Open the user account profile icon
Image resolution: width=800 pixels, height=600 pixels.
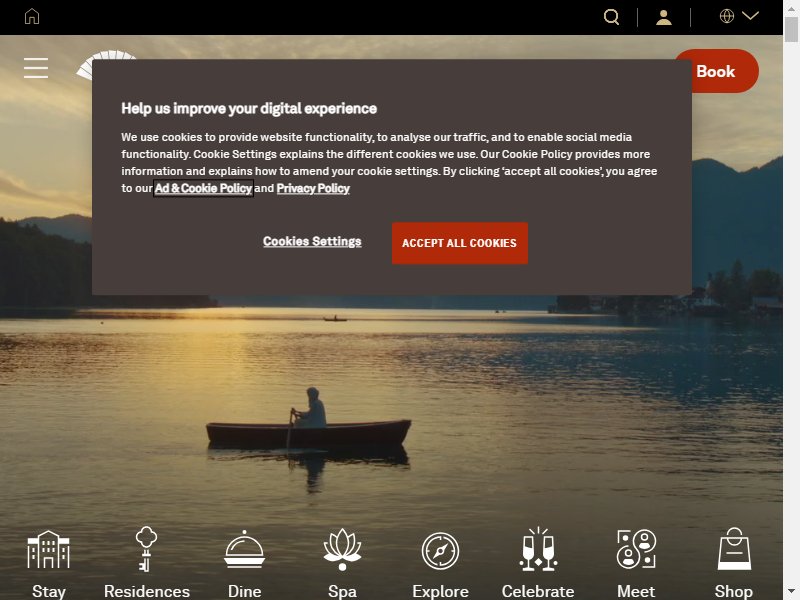[664, 17]
